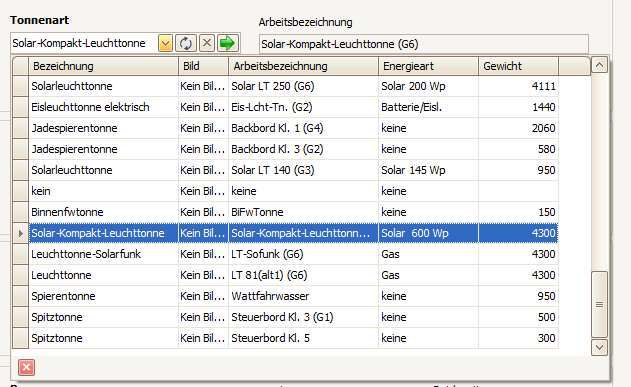This screenshot has width=631, height=387.
Task: Click the Solar 600 Wp cell
Action: pyautogui.click(x=429, y=233)
